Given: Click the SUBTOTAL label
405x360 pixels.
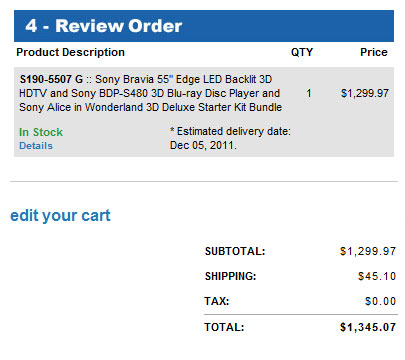Looking at the screenshot, I should click(x=235, y=251).
